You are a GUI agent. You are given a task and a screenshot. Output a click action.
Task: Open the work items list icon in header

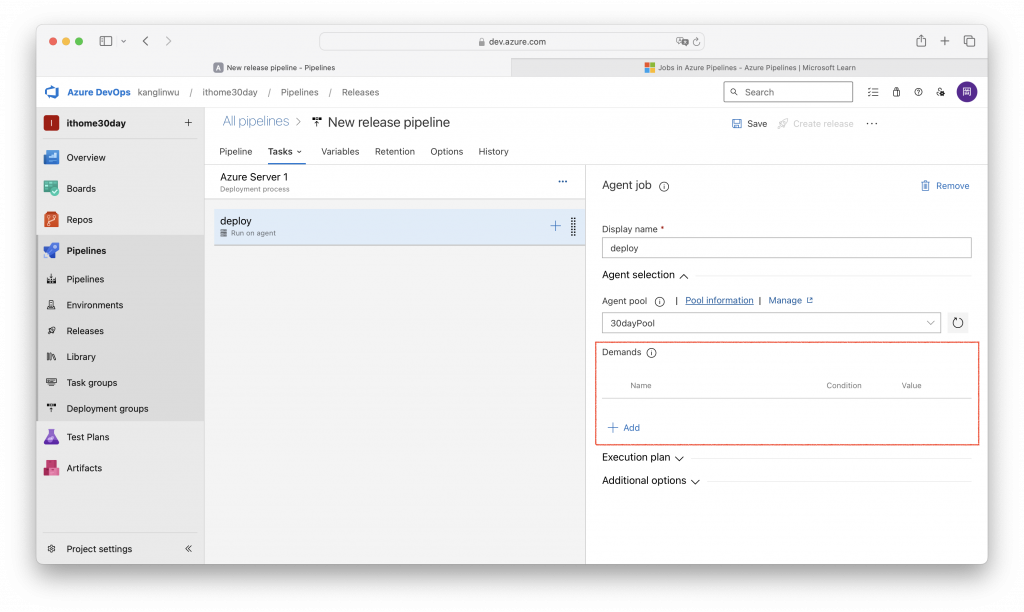(872, 92)
